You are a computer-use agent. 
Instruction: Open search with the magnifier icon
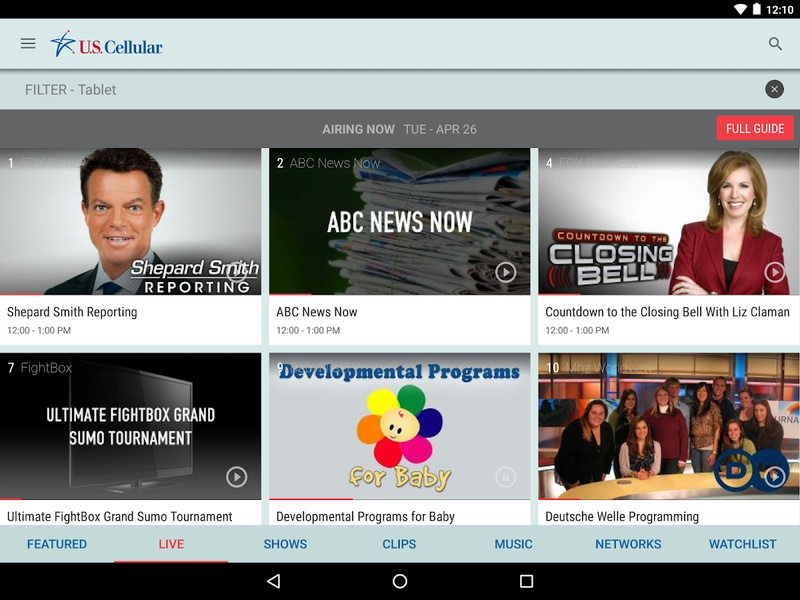point(775,44)
